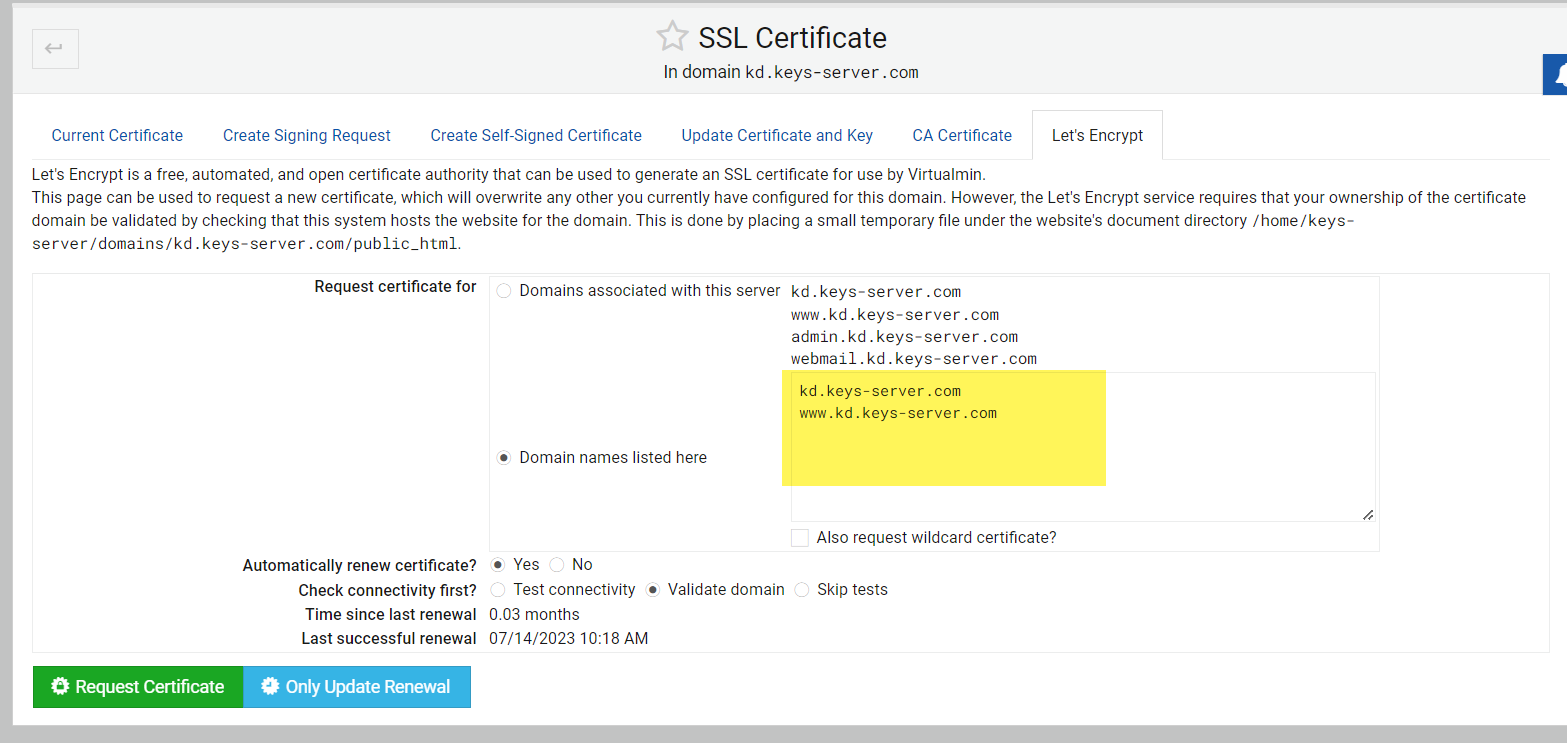This screenshot has height=743, width=1567.
Task: Select the CA Certificate tab
Action: 962,135
